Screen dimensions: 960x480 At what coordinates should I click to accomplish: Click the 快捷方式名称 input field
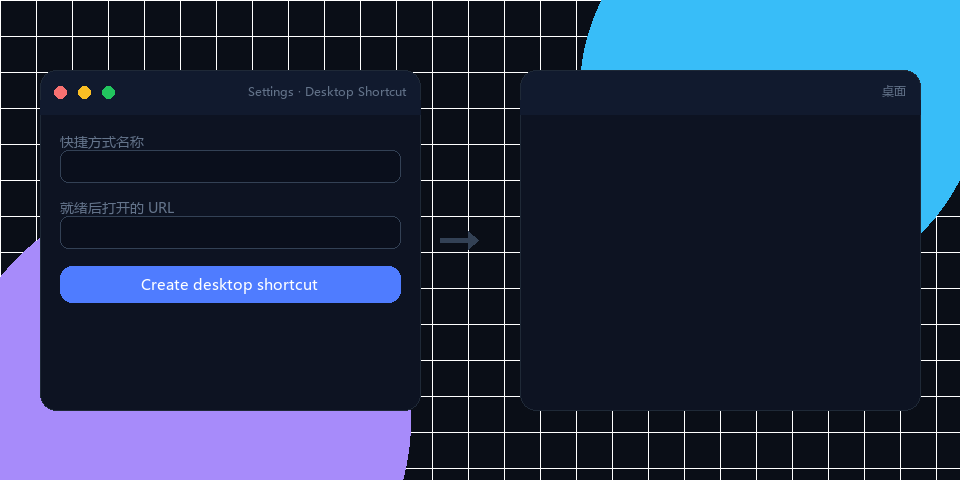(230, 167)
